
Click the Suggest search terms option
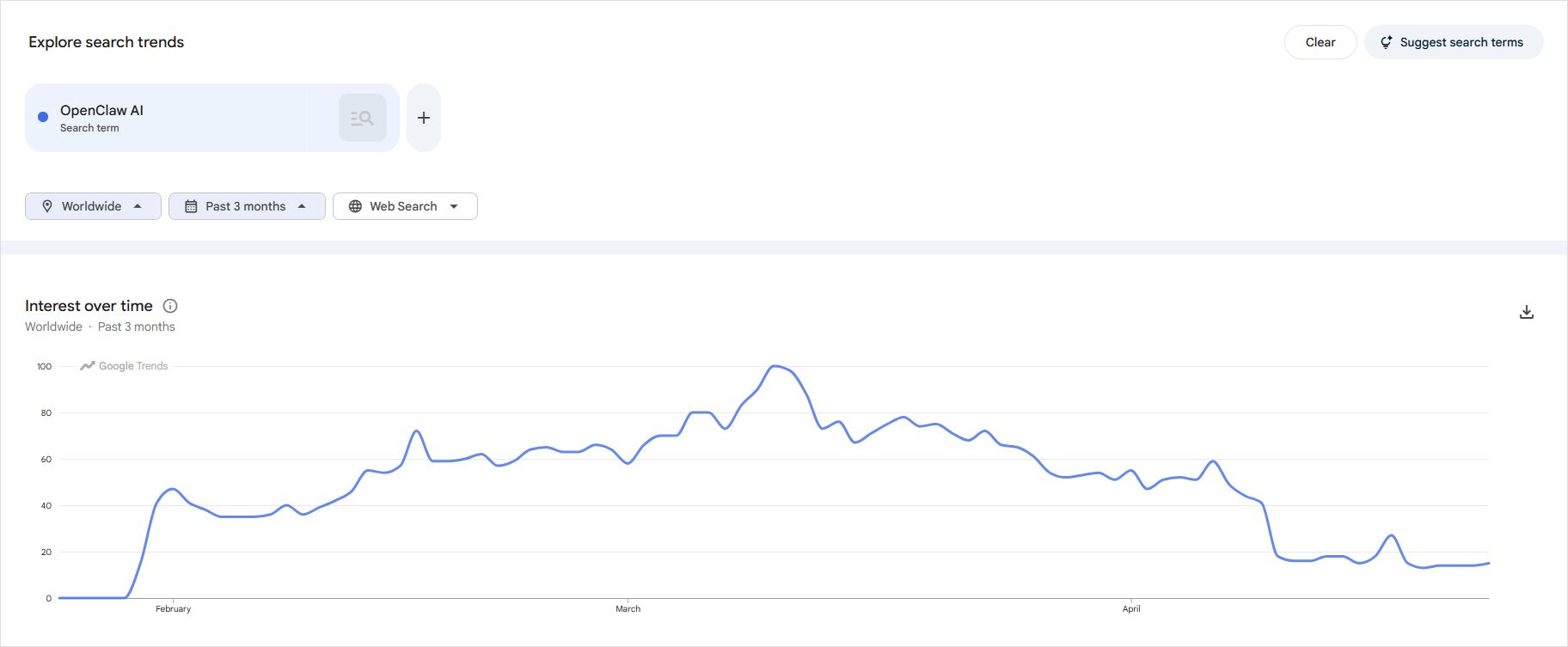tap(1454, 41)
